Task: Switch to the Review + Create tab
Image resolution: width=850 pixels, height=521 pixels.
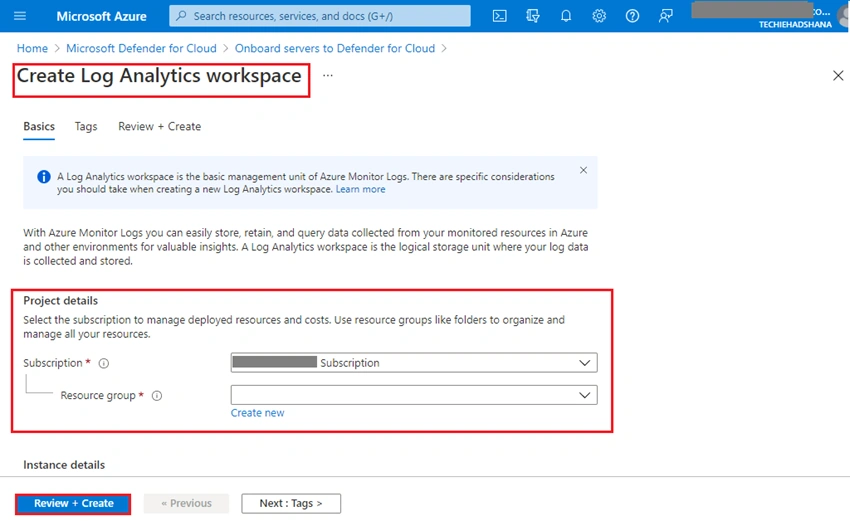Action: [159, 126]
